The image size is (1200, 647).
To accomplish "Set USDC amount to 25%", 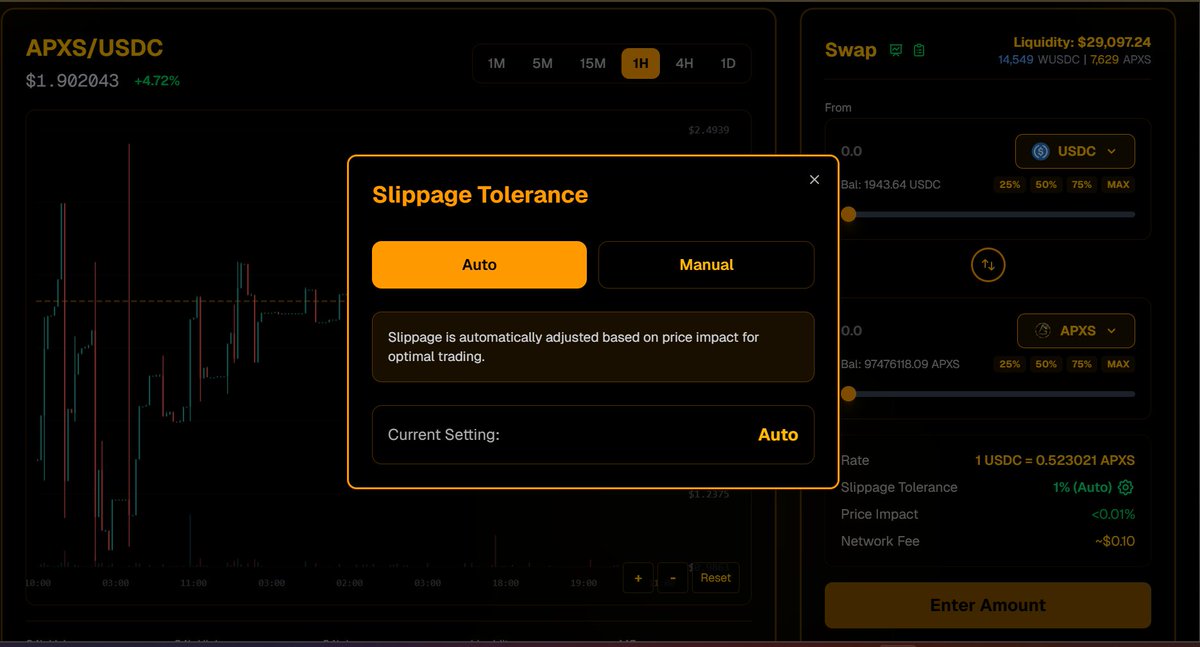I will 1009,185.
